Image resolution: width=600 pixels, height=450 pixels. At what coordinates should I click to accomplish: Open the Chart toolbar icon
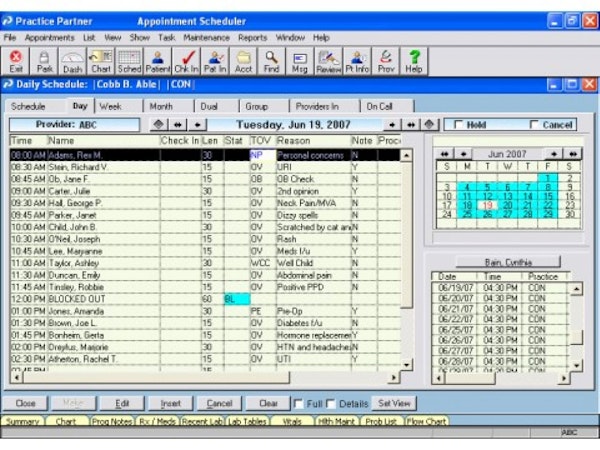coord(101,61)
